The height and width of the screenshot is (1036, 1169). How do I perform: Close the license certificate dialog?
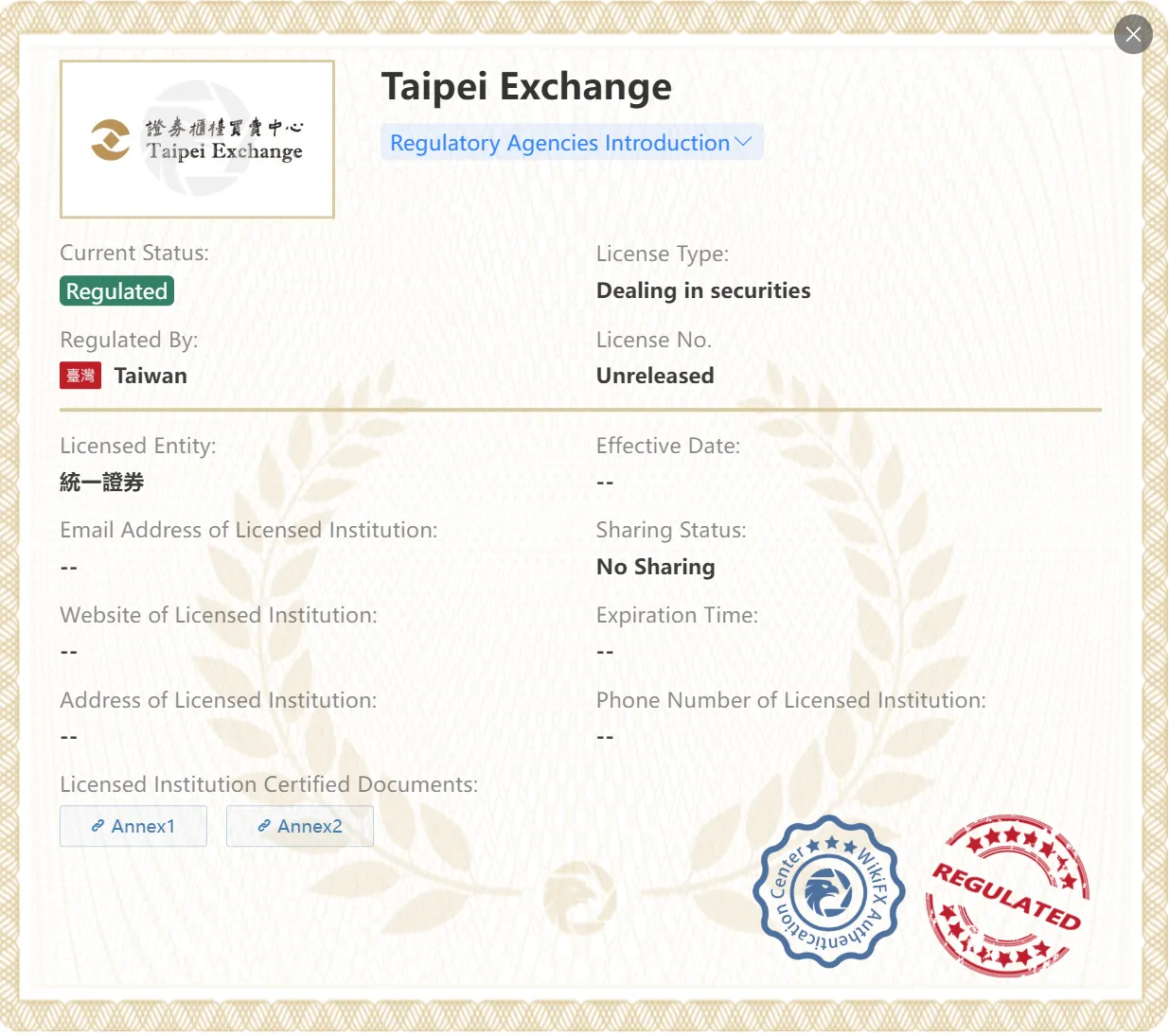point(1133,35)
